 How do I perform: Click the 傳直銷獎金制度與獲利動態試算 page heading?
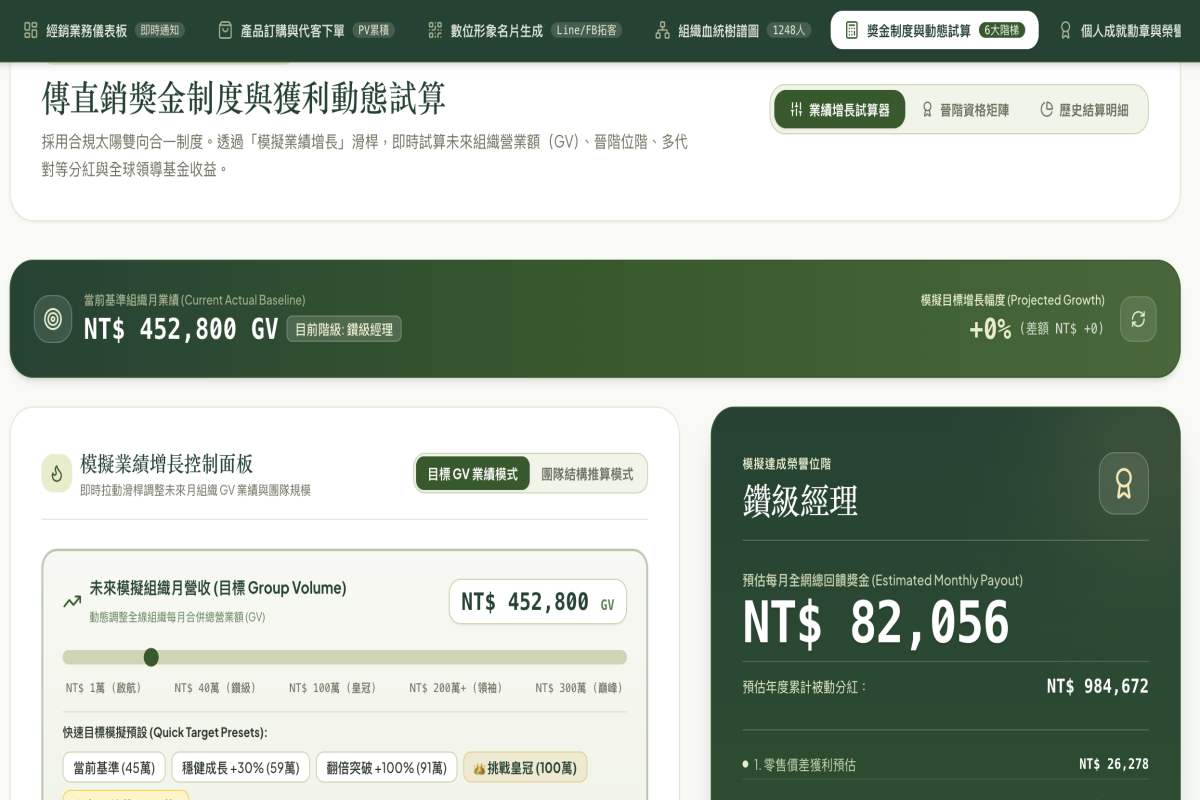pos(244,98)
